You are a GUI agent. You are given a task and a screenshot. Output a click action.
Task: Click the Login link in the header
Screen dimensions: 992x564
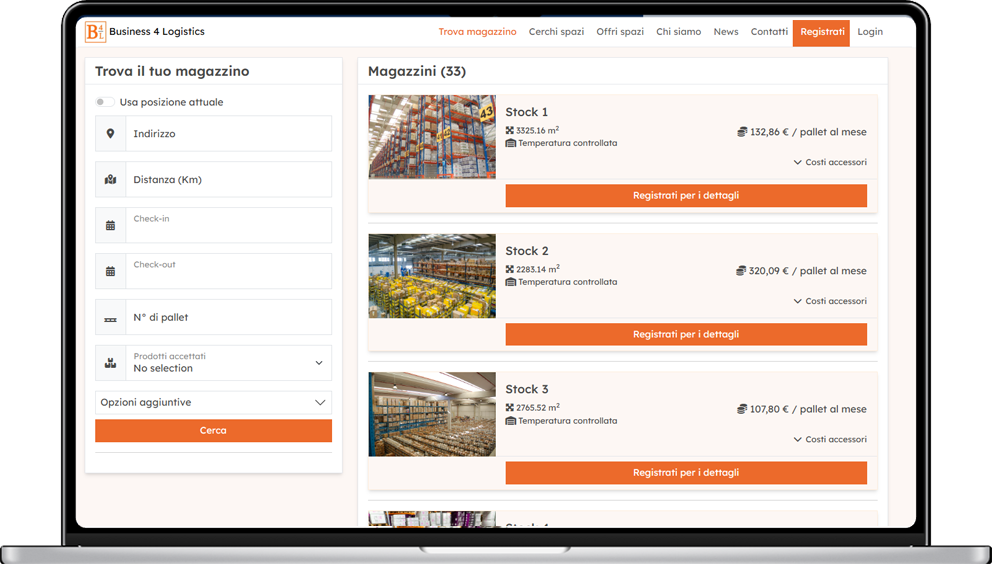pos(870,32)
